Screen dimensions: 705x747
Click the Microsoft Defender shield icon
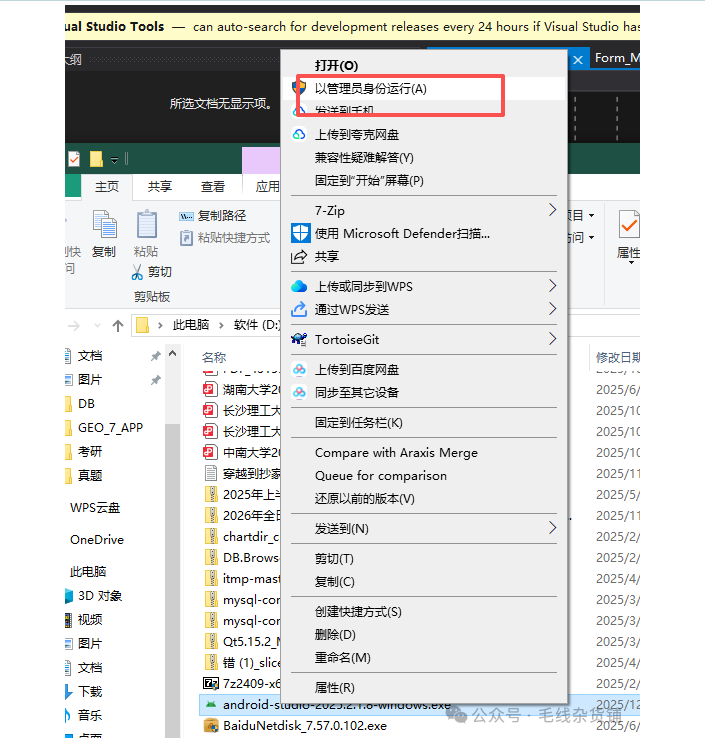click(300, 233)
